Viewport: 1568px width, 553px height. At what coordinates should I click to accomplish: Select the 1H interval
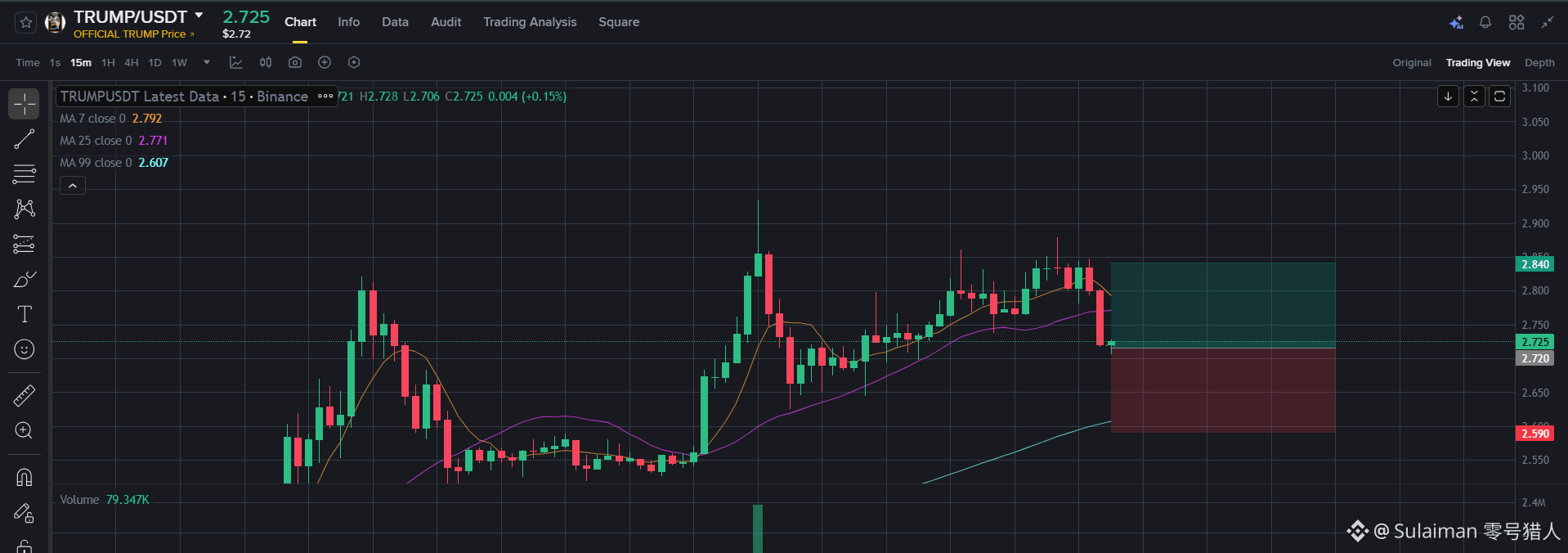[108, 62]
